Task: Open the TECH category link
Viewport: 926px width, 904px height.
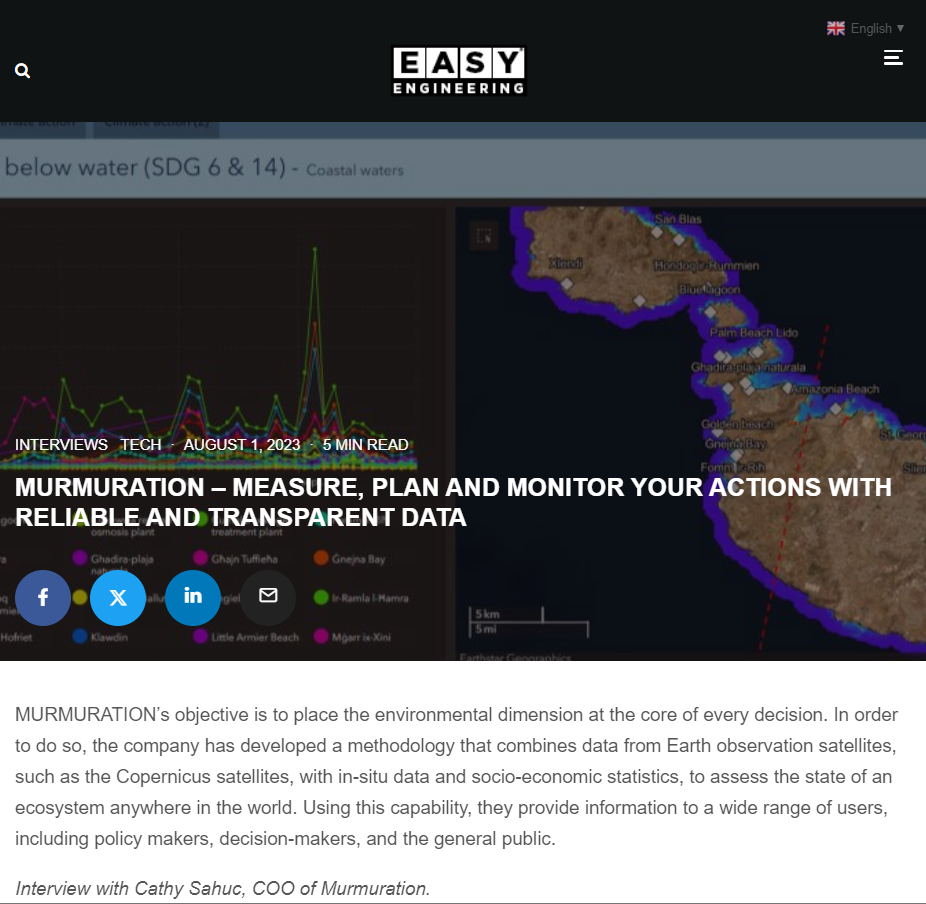Action: tap(141, 445)
